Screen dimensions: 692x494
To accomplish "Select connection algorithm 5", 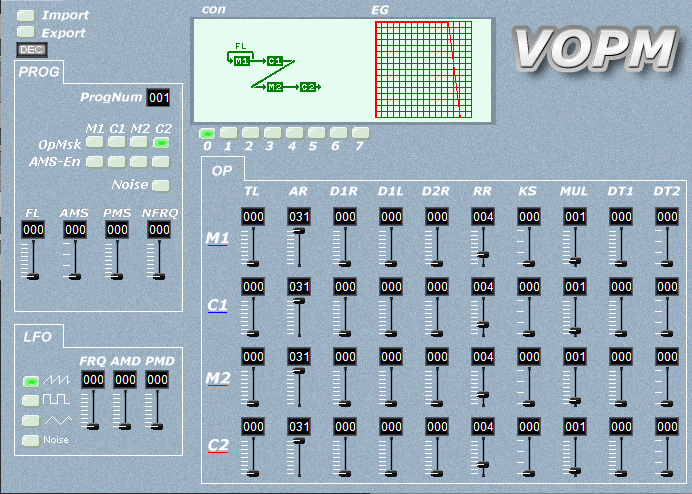I will pyautogui.click(x=317, y=133).
